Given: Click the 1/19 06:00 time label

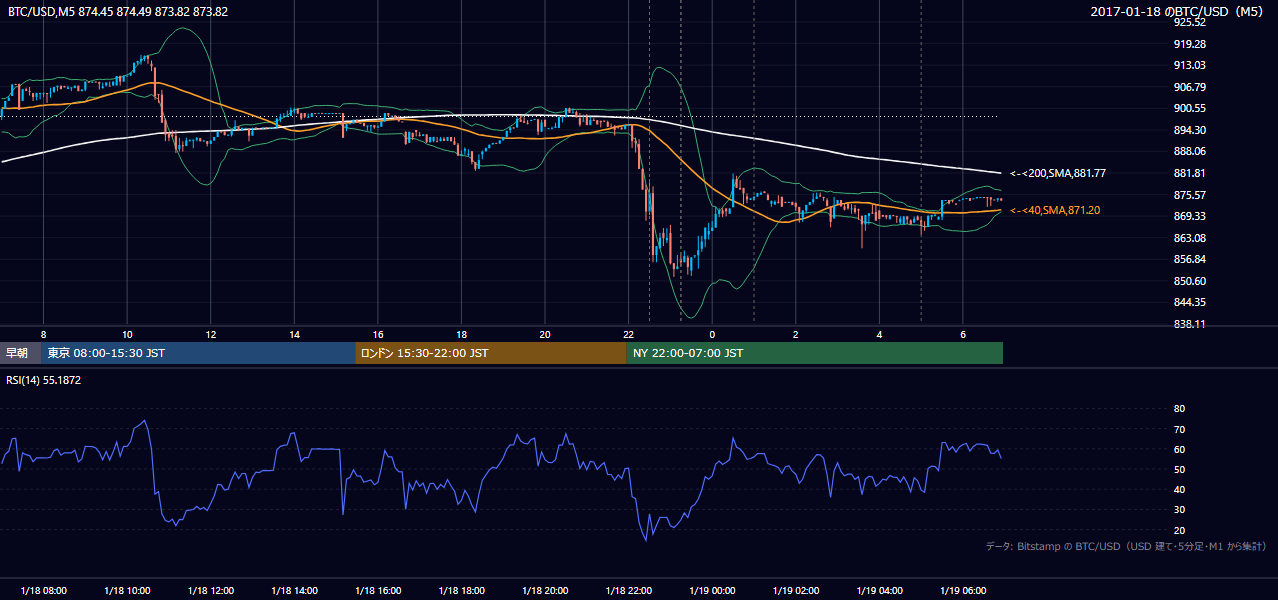Looking at the screenshot, I should click(x=963, y=591).
